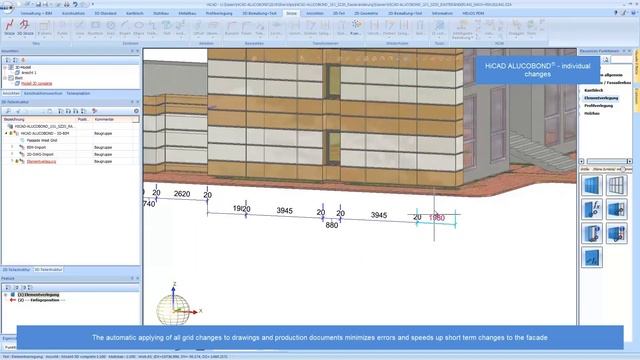Click the magenta 1980 grid dimension
Viewport: 640px width, 360px height.
(437, 218)
